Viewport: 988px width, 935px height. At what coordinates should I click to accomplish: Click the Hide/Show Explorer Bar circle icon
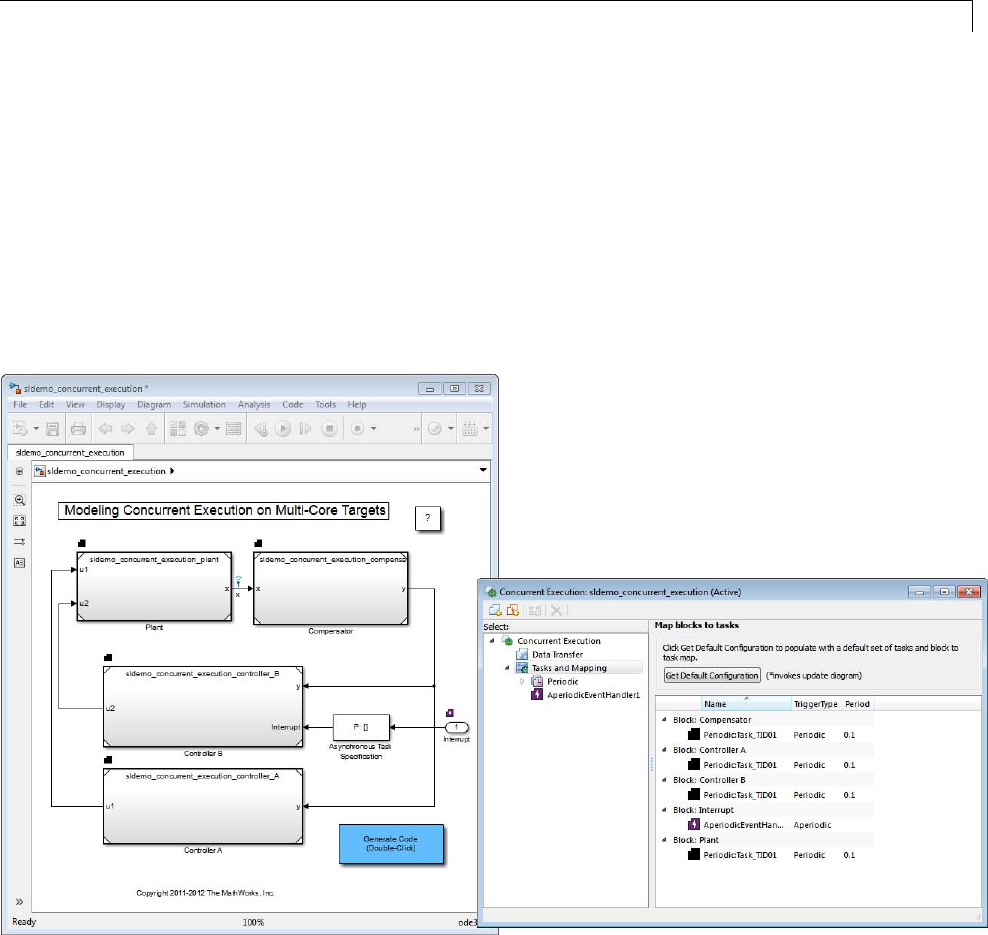(20, 471)
